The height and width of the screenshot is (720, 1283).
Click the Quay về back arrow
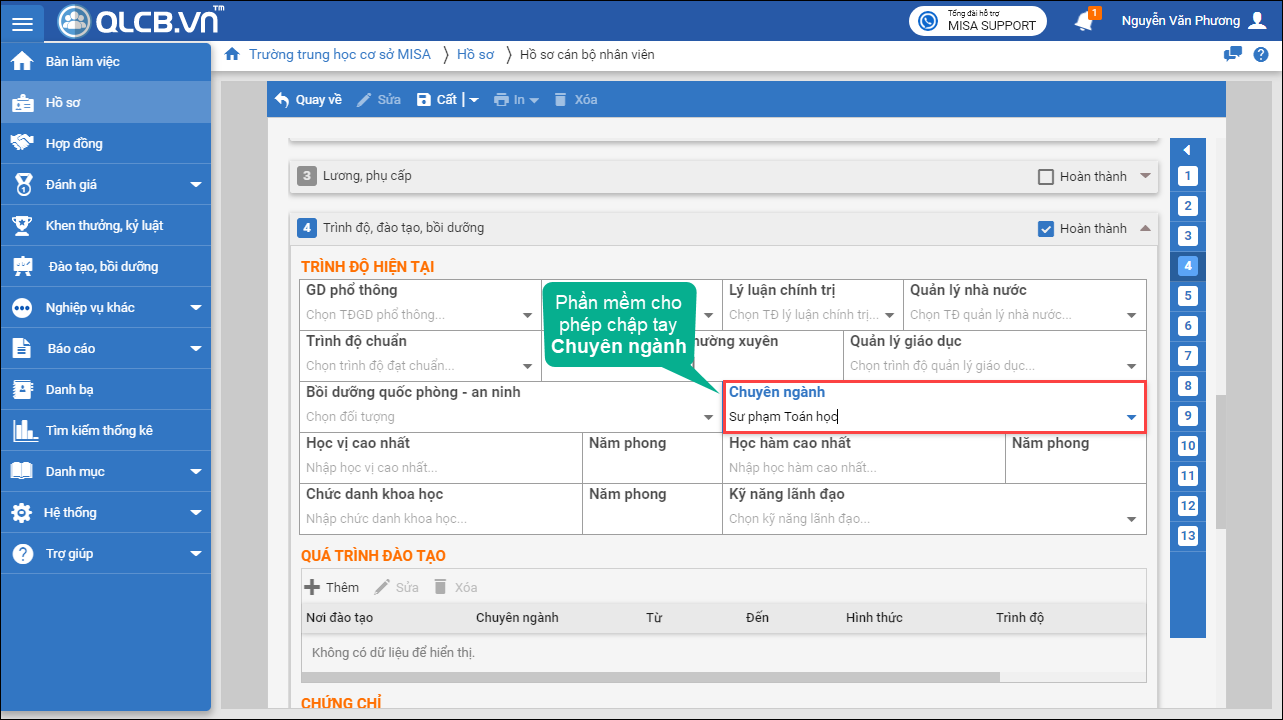tap(283, 100)
